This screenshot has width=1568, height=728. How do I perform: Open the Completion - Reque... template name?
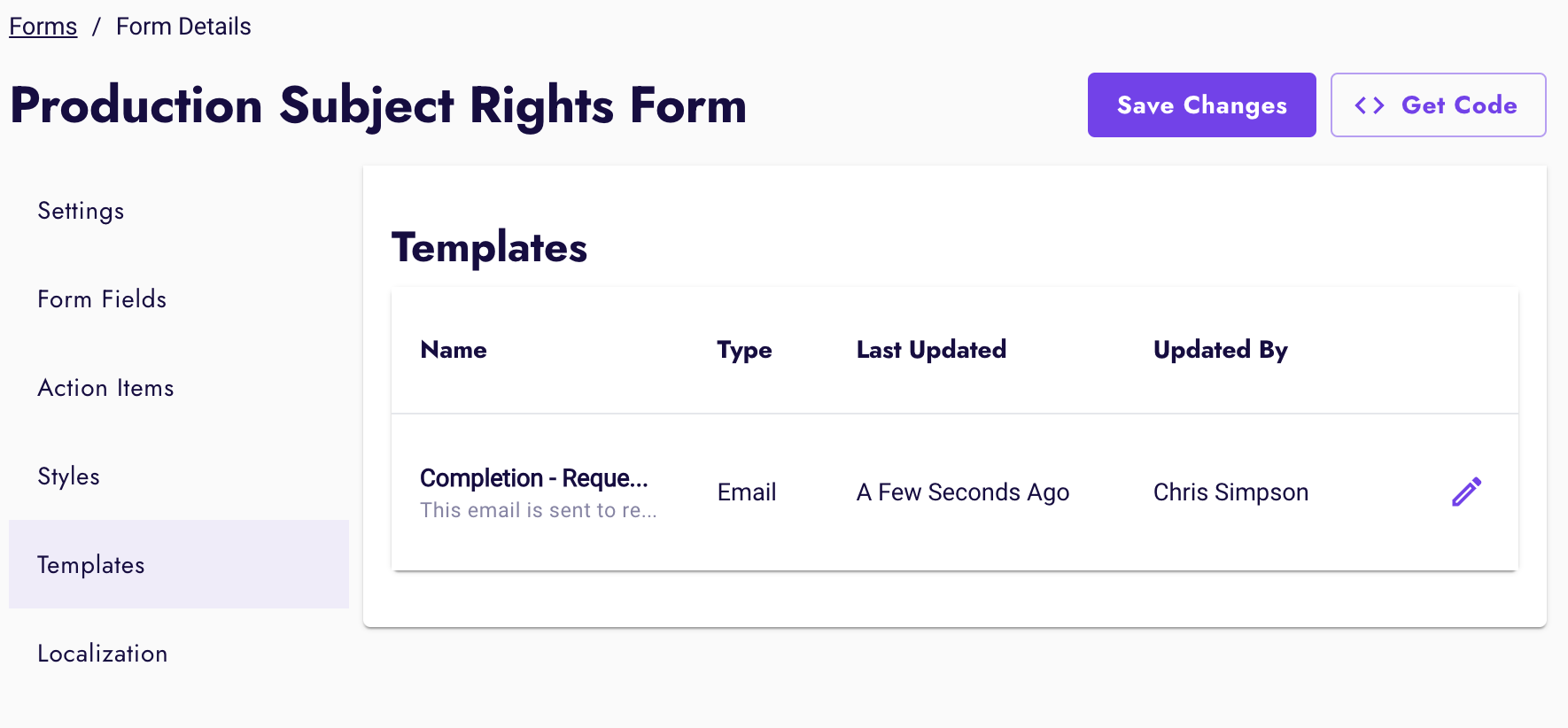click(534, 478)
